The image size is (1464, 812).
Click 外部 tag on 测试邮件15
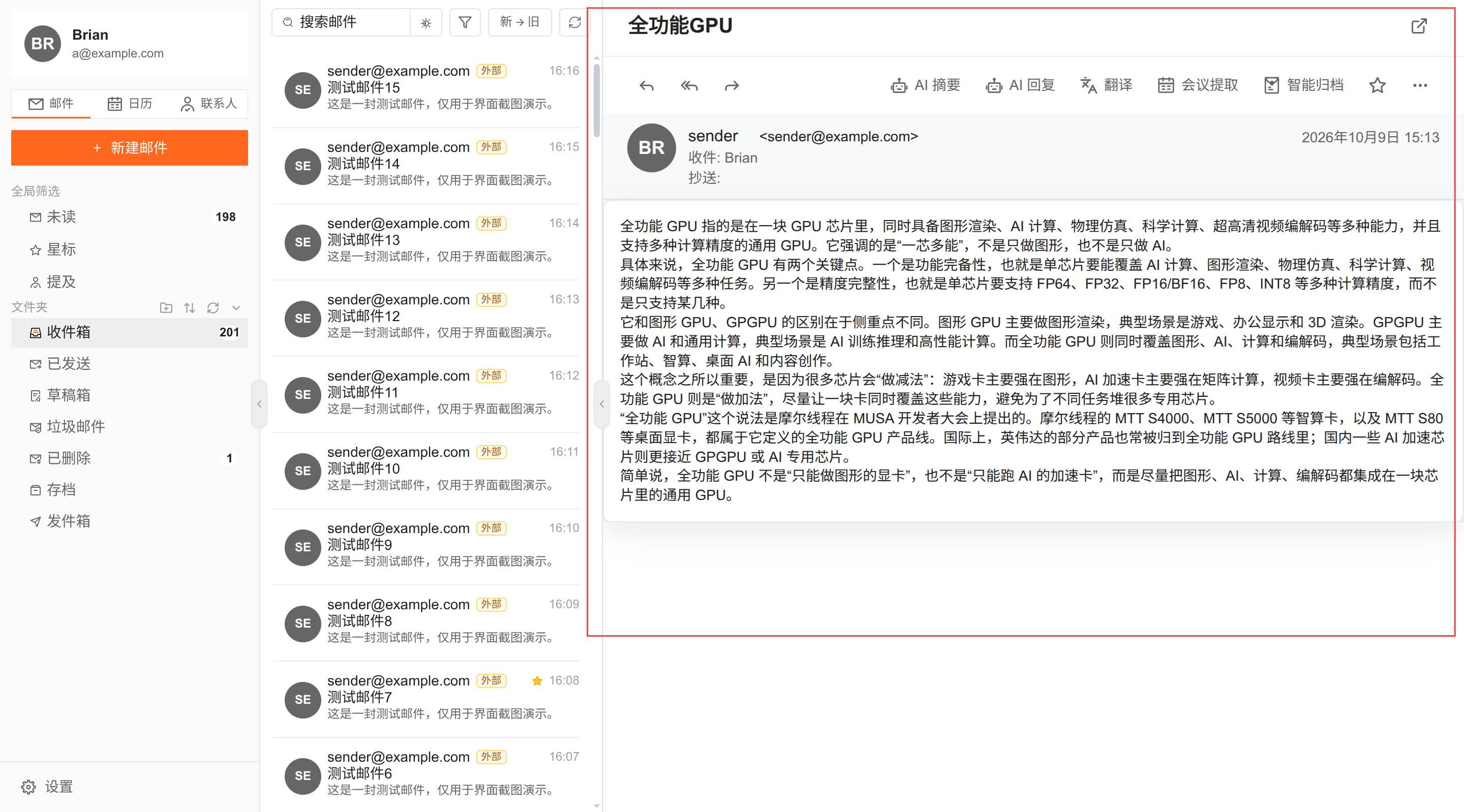(491, 71)
